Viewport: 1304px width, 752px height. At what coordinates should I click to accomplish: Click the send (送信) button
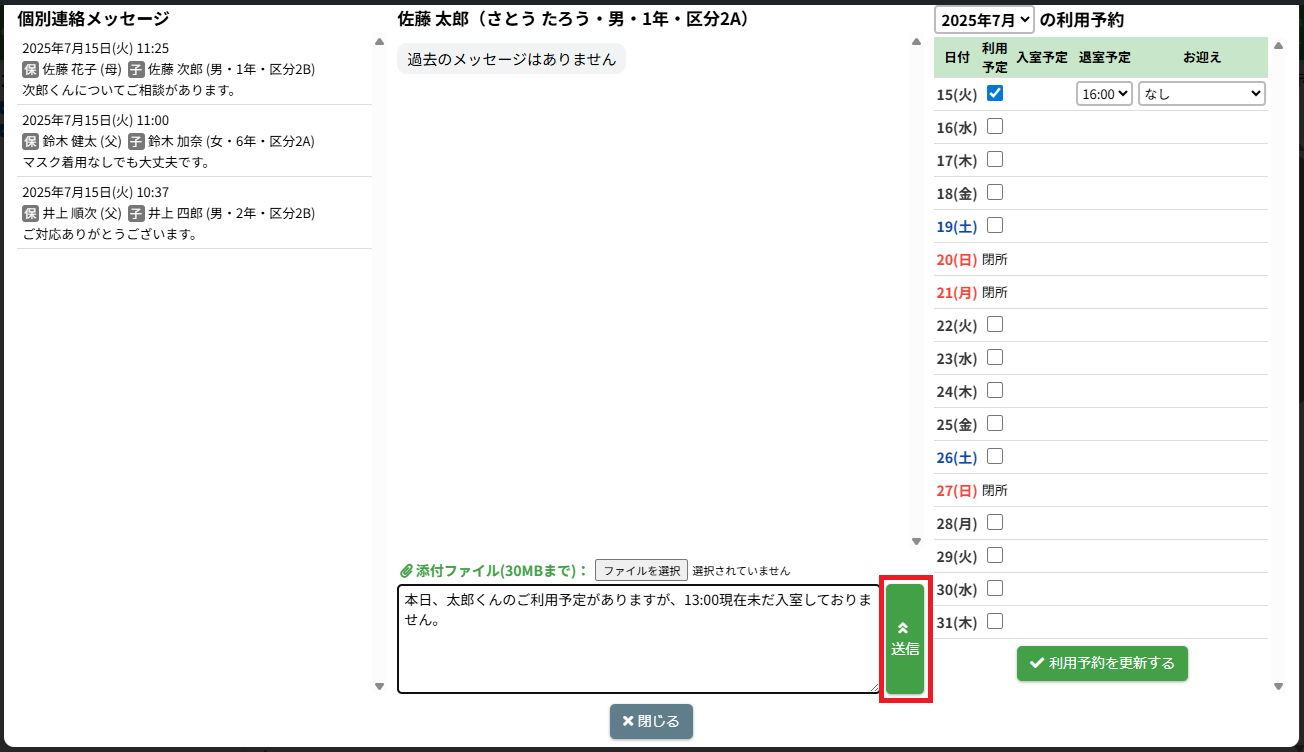(x=905, y=638)
